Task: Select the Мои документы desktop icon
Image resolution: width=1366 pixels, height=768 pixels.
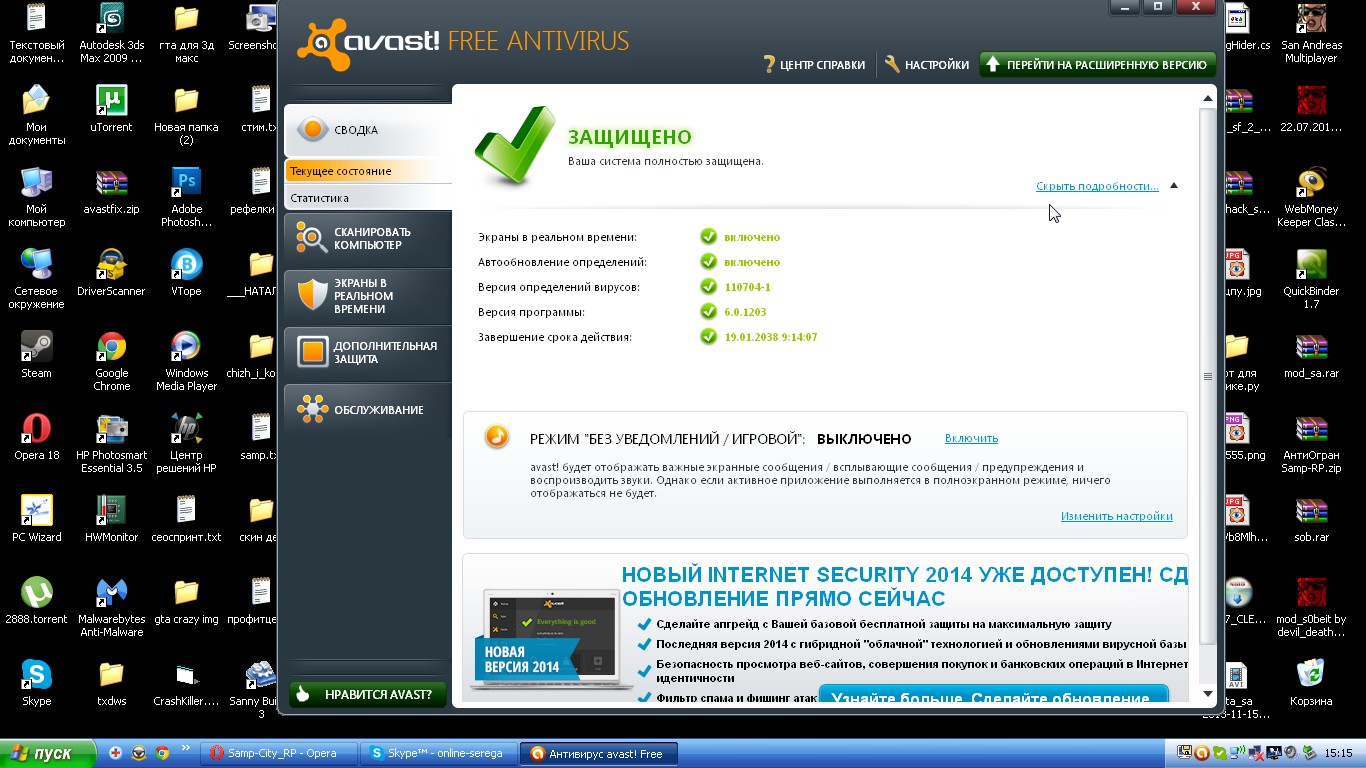Action: click(37, 114)
